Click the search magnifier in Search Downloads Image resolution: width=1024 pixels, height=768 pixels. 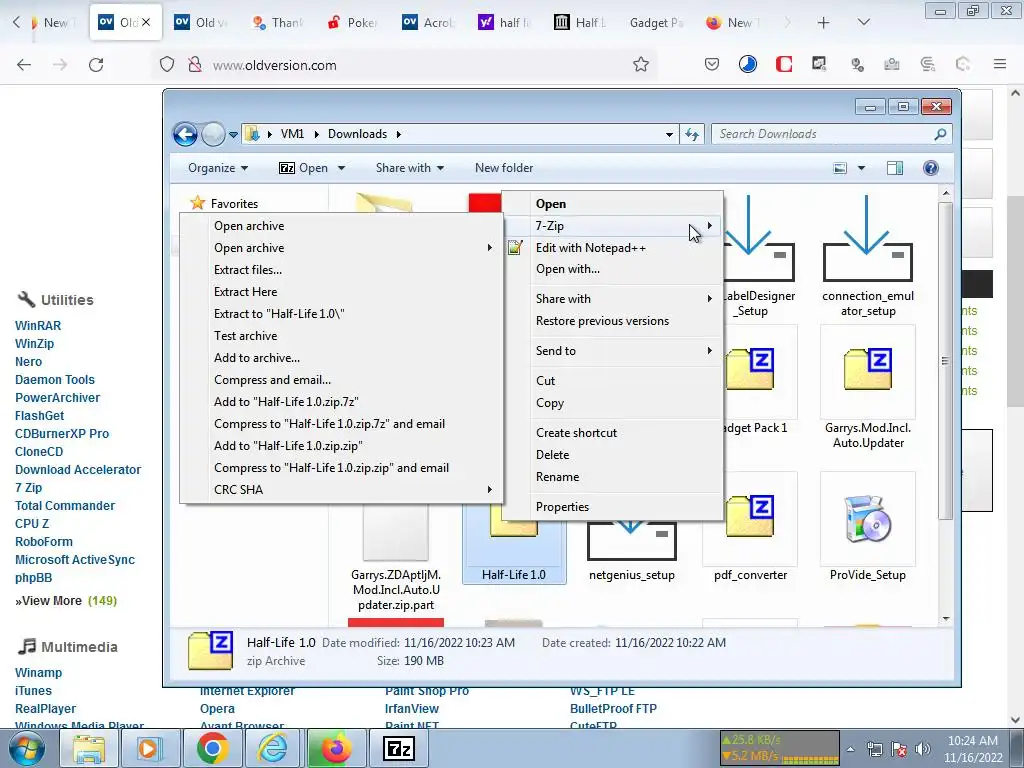940,135
